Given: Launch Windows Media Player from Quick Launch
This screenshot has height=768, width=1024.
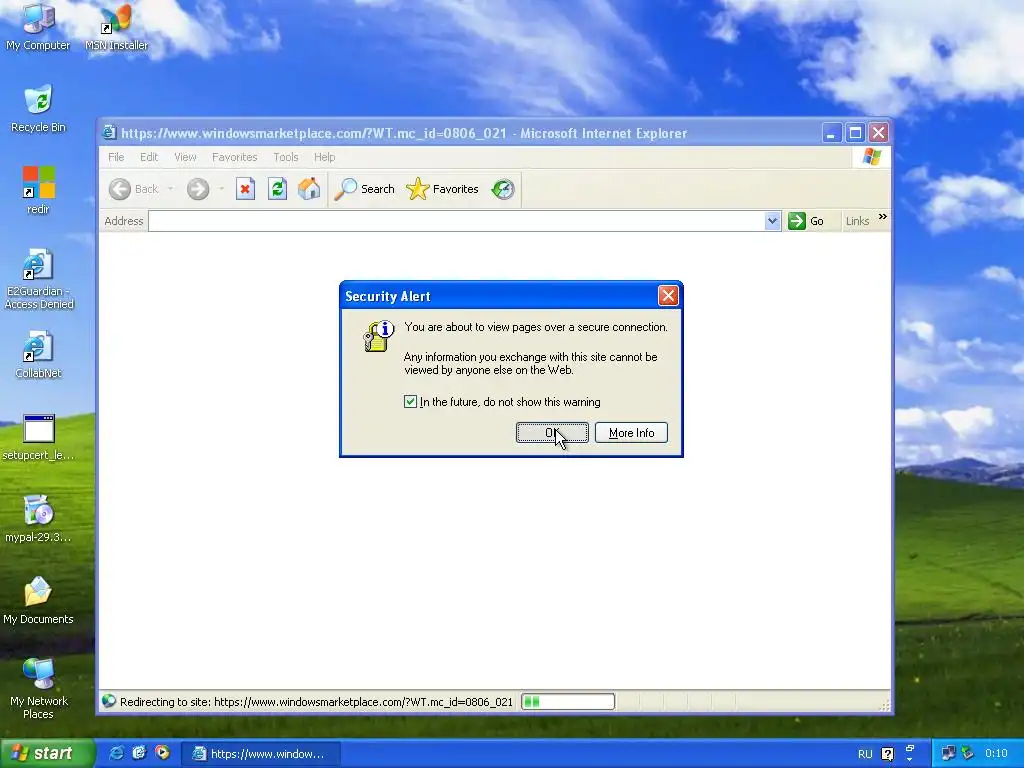Looking at the screenshot, I should 162,753.
